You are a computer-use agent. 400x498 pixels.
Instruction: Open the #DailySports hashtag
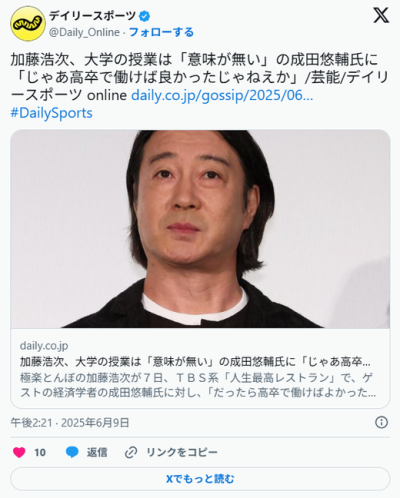point(51,113)
